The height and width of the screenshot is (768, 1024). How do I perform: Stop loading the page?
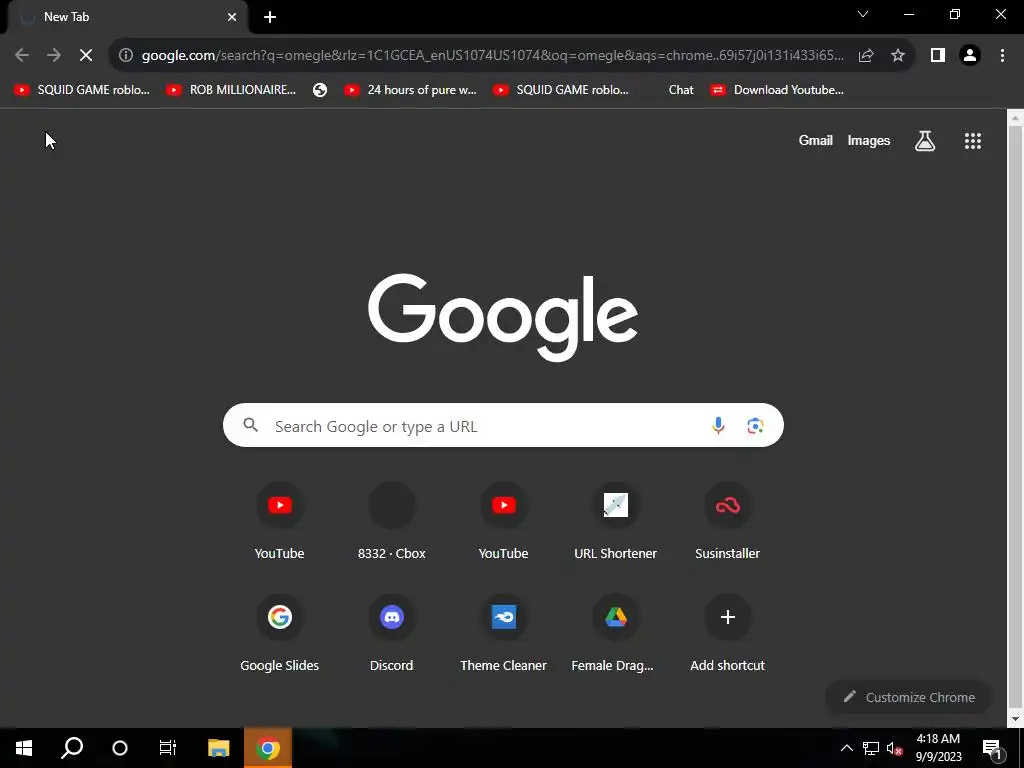click(x=86, y=56)
